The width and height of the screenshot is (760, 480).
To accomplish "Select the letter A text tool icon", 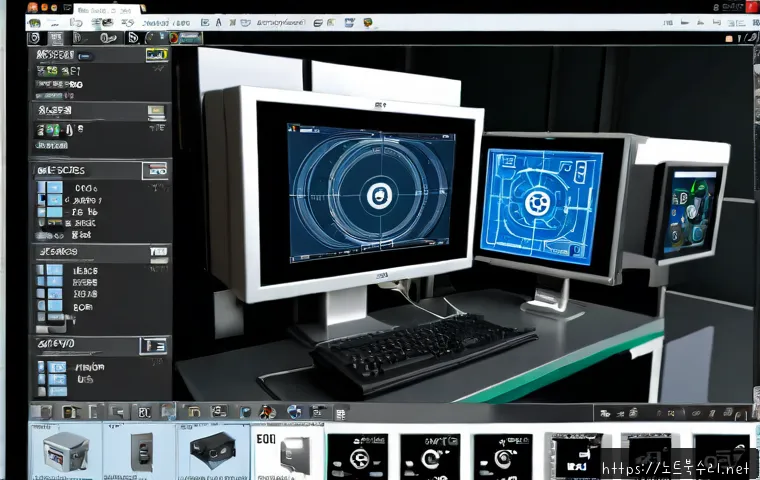I will pos(219,22).
